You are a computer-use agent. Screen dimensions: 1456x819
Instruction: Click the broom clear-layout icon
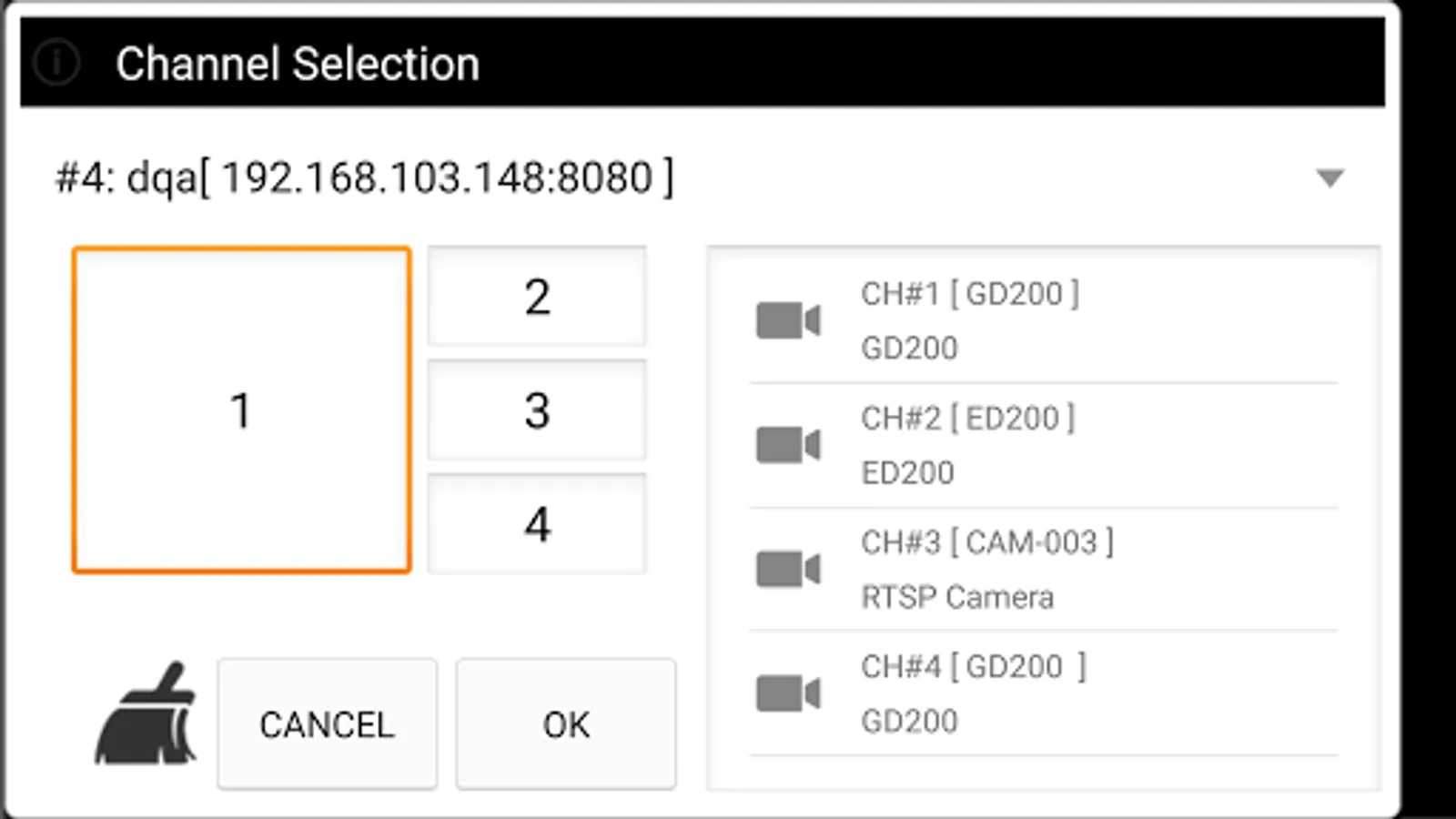(x=147, y=715)
